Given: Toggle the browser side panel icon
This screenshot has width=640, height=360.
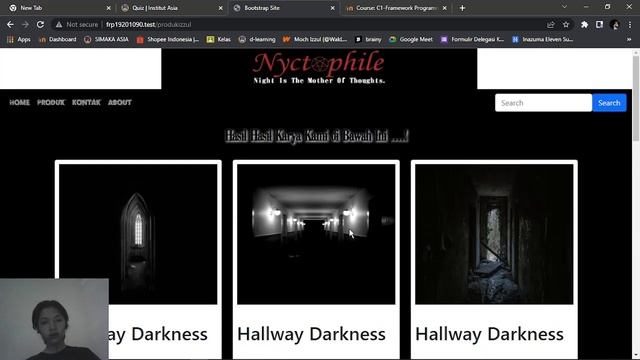Looking at the screenshot, I should pos(599,24).
